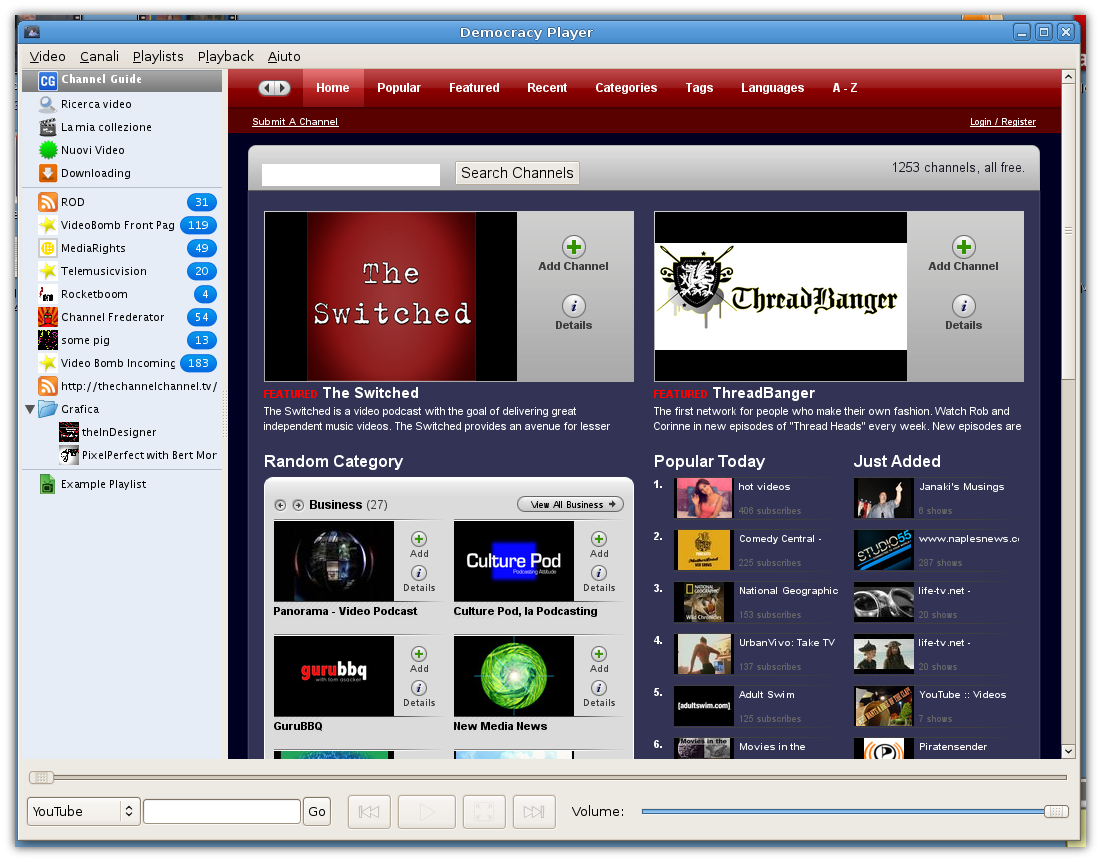This screenshot has height=862, width=1101.
Task: Switch to the Popular tab
Action: [x=399, y=88]
